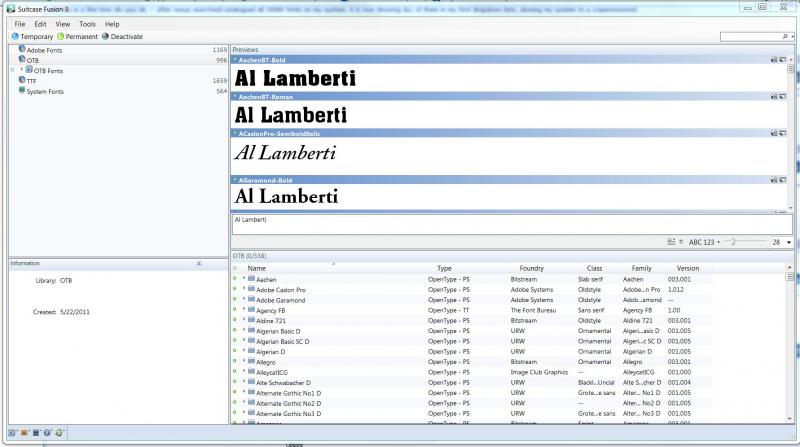Open the preview size 28 dropdown
Viewport: 800px width, 447px height.
tap(789, 242)
